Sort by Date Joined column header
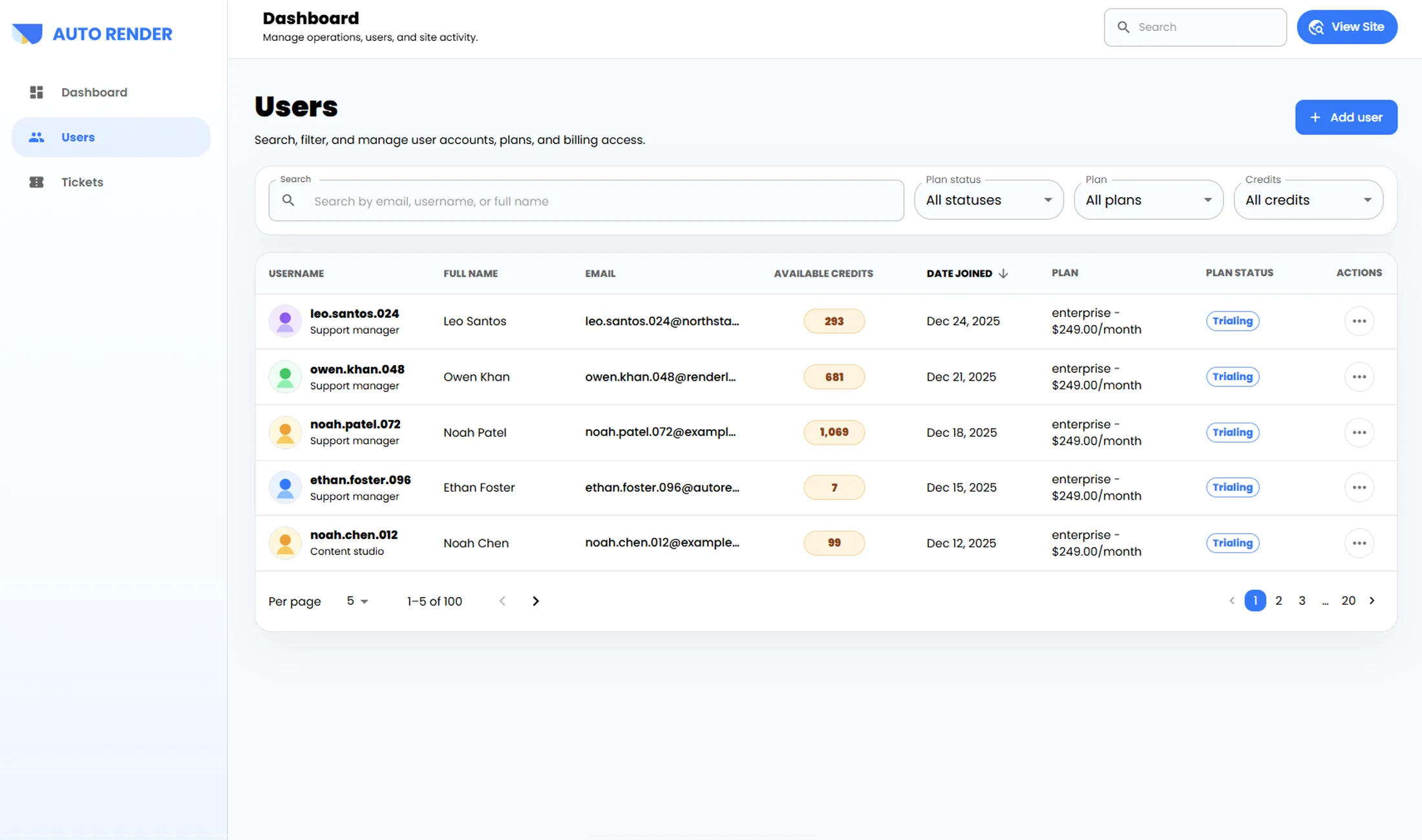The height and width of the screenshot is (840, 1422). pos(959,273)
